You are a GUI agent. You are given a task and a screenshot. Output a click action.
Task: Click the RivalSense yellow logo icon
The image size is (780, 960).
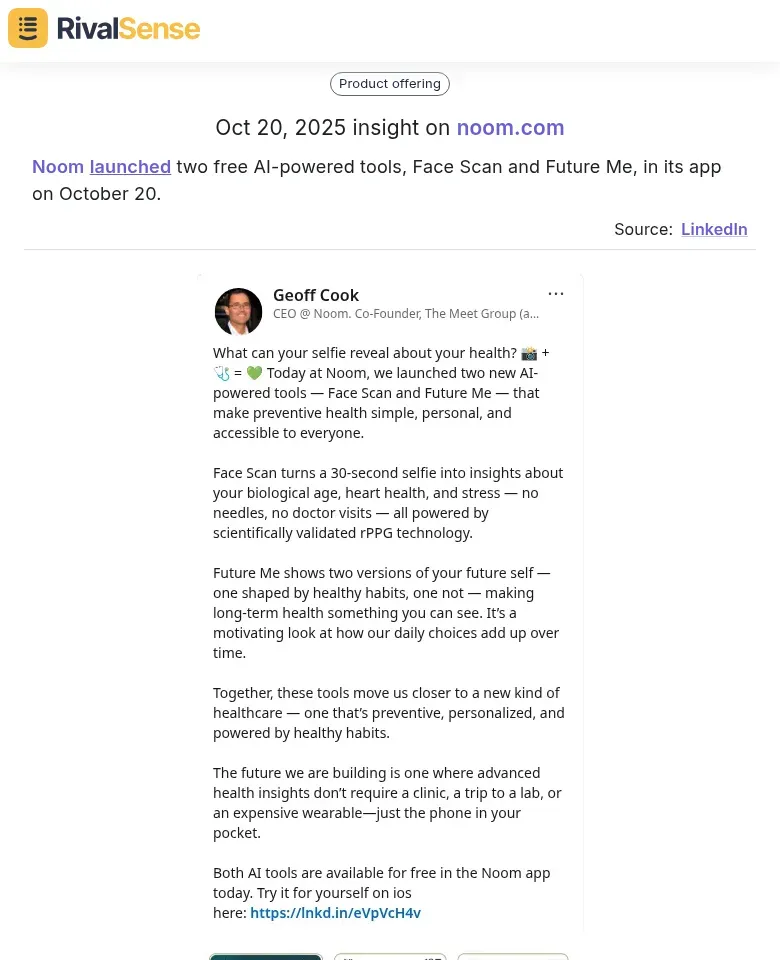(x=28, y=28)
